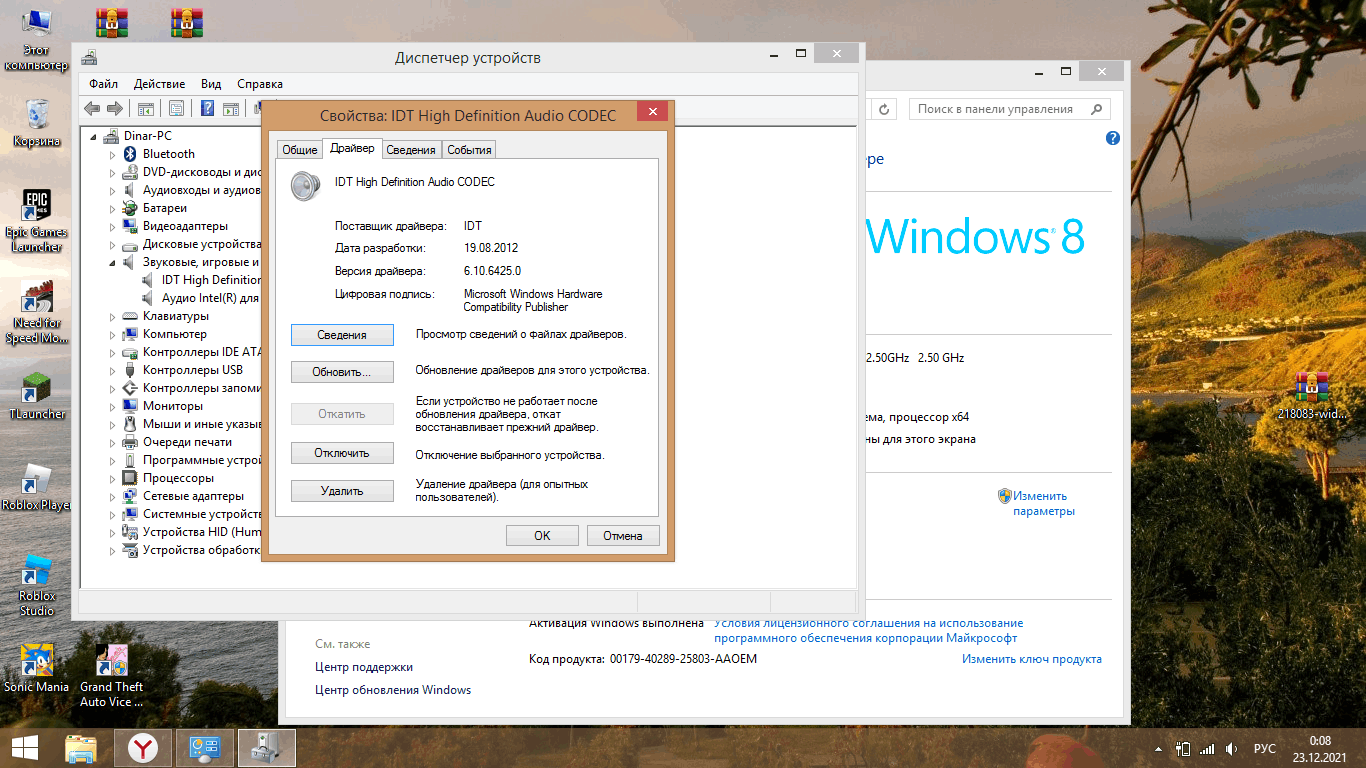Image resolution: width=1366 pixels, height=768 pixels.
Task: Click the Отключить device button
Action: coord(342,453)
